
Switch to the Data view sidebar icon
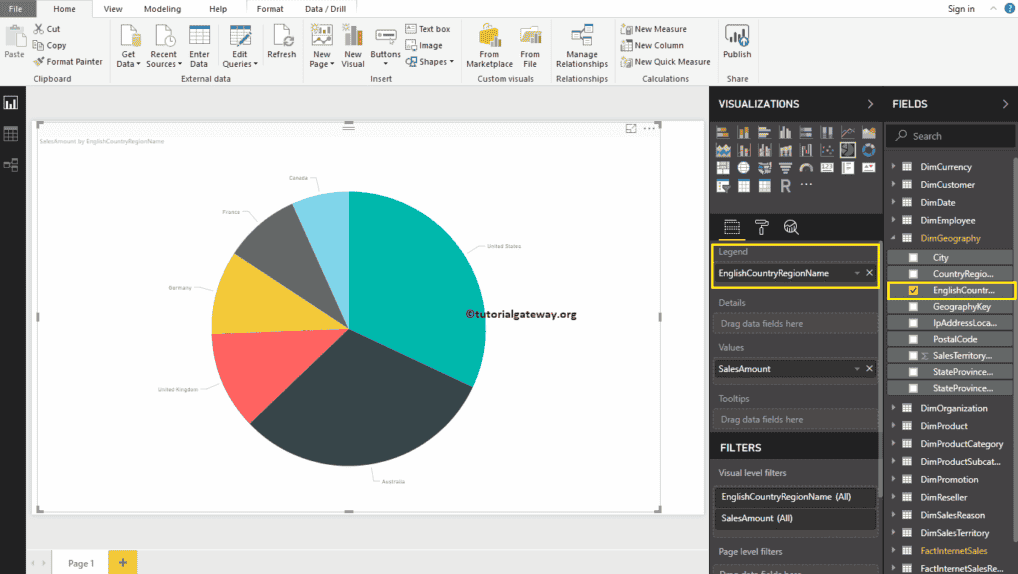point(11,134)
